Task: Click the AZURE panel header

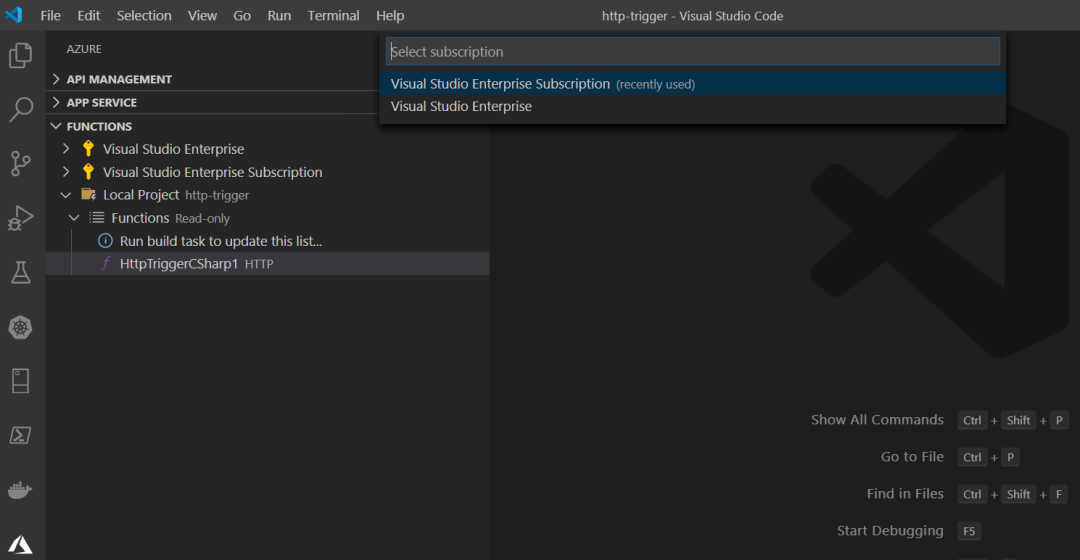Action: (84, 49)
